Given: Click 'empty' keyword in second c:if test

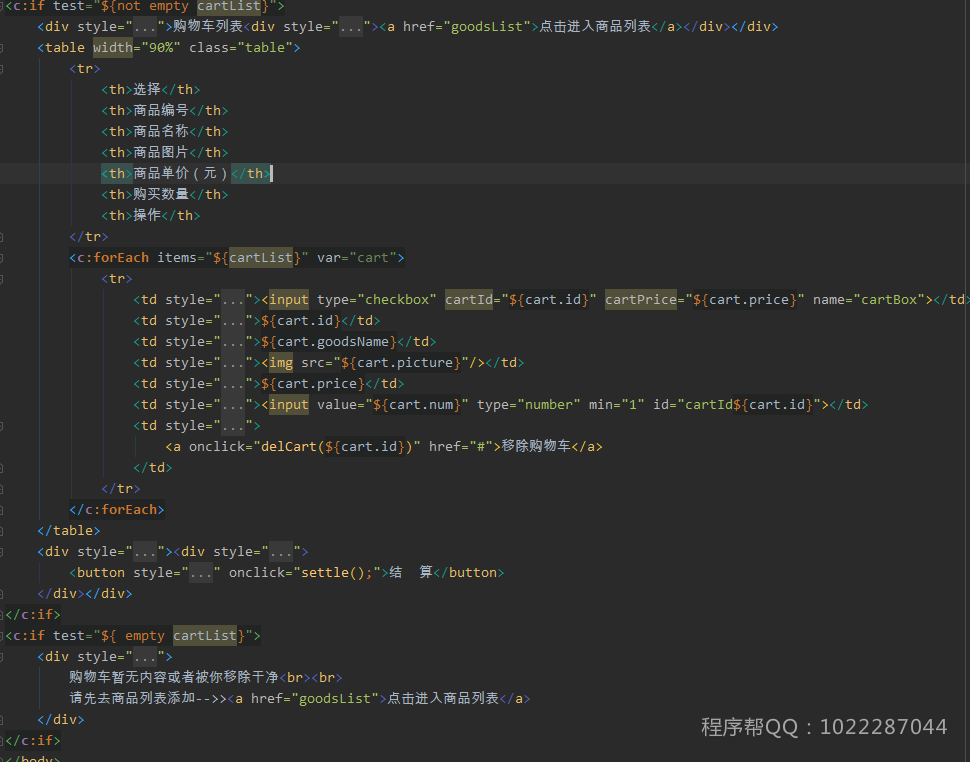Looking at the screenshot, I should (145, 636).
